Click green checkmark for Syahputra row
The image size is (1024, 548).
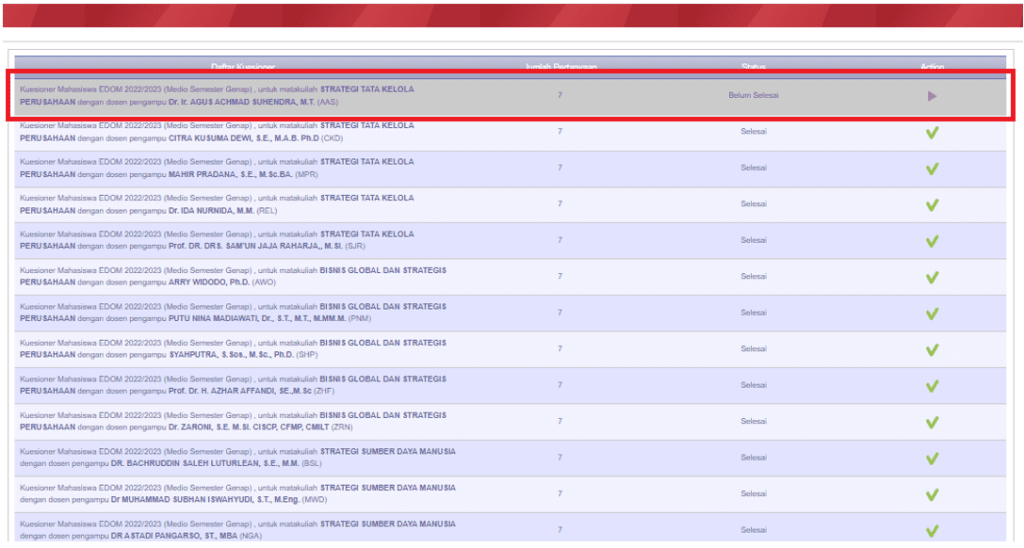[932, 350]
